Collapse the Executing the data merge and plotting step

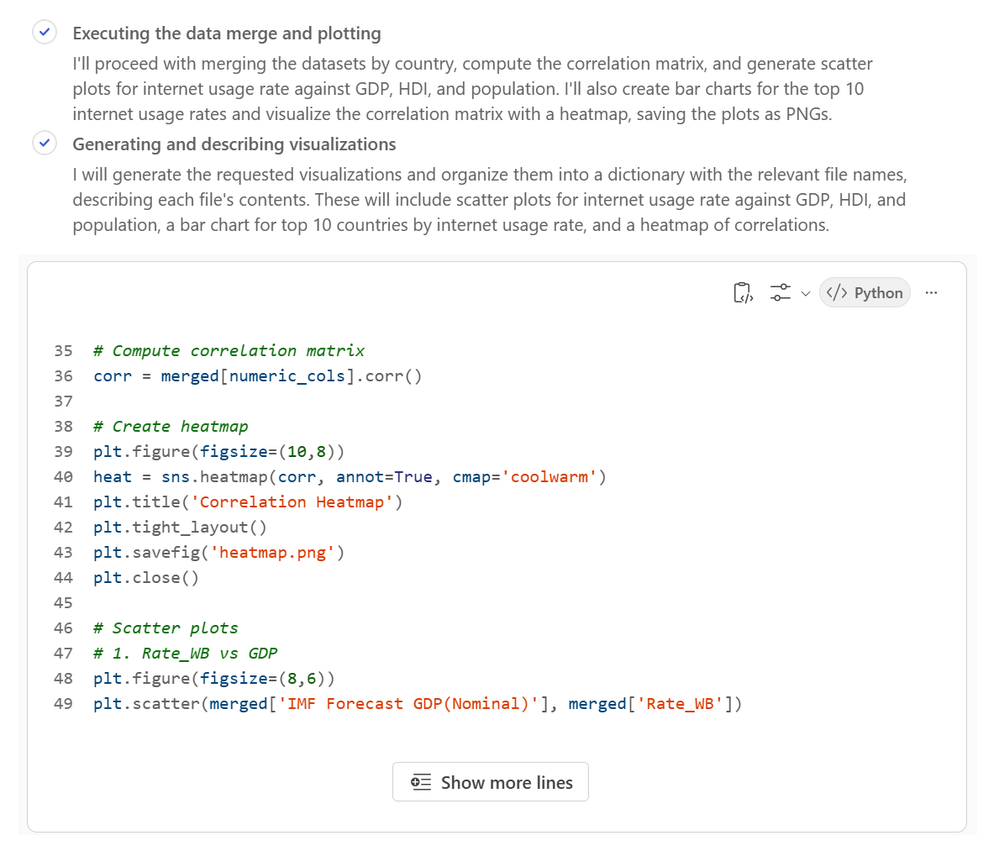(x=226, y=33)
